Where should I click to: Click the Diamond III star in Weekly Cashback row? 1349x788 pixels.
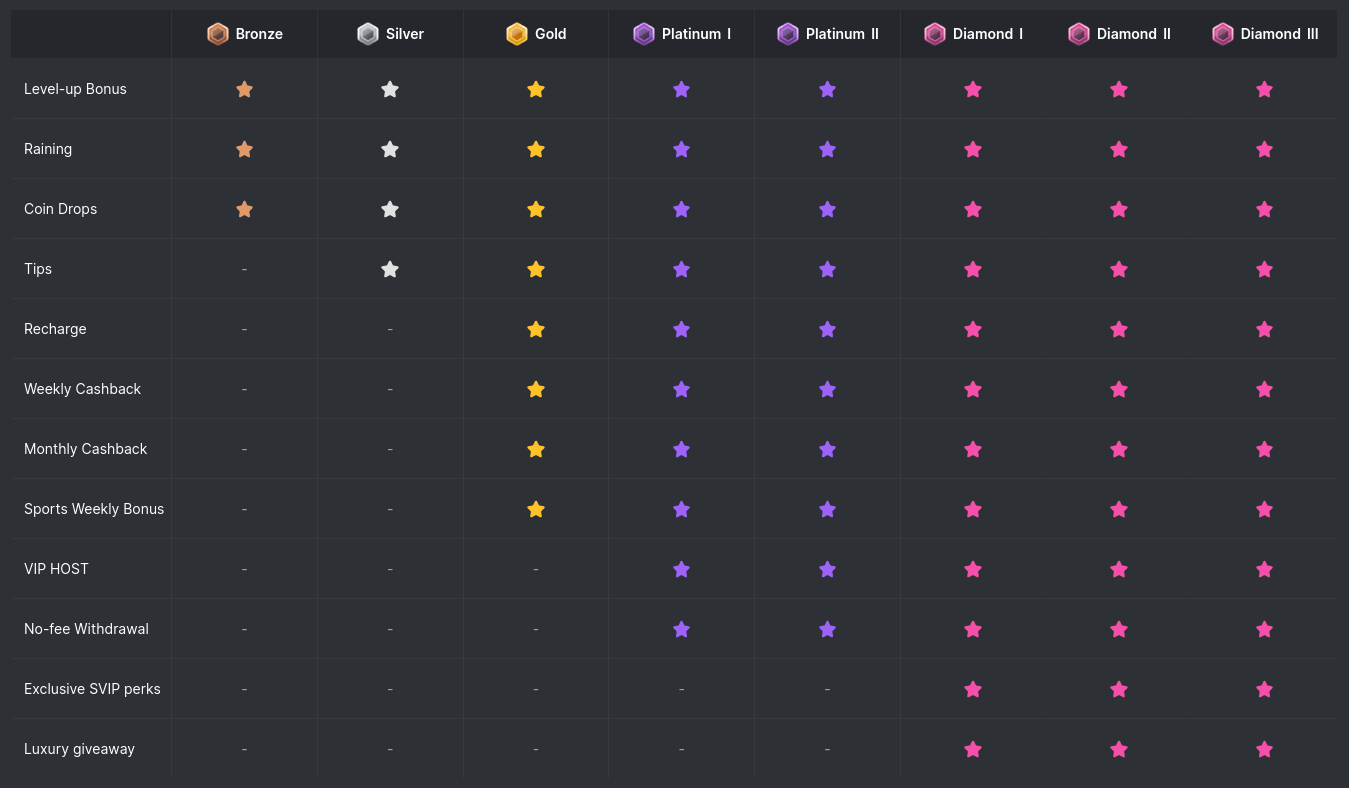coord(1265,389)
